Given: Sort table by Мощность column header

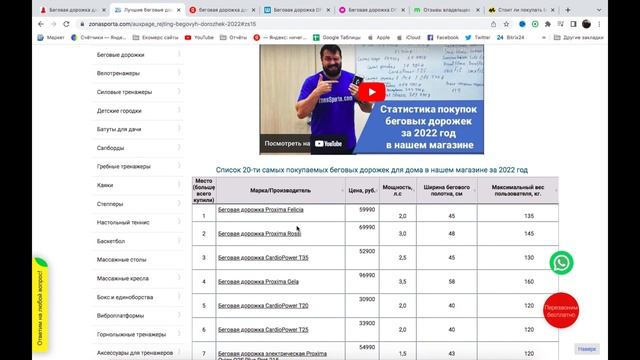Looking at the screenshot, I should coord(398,190).
